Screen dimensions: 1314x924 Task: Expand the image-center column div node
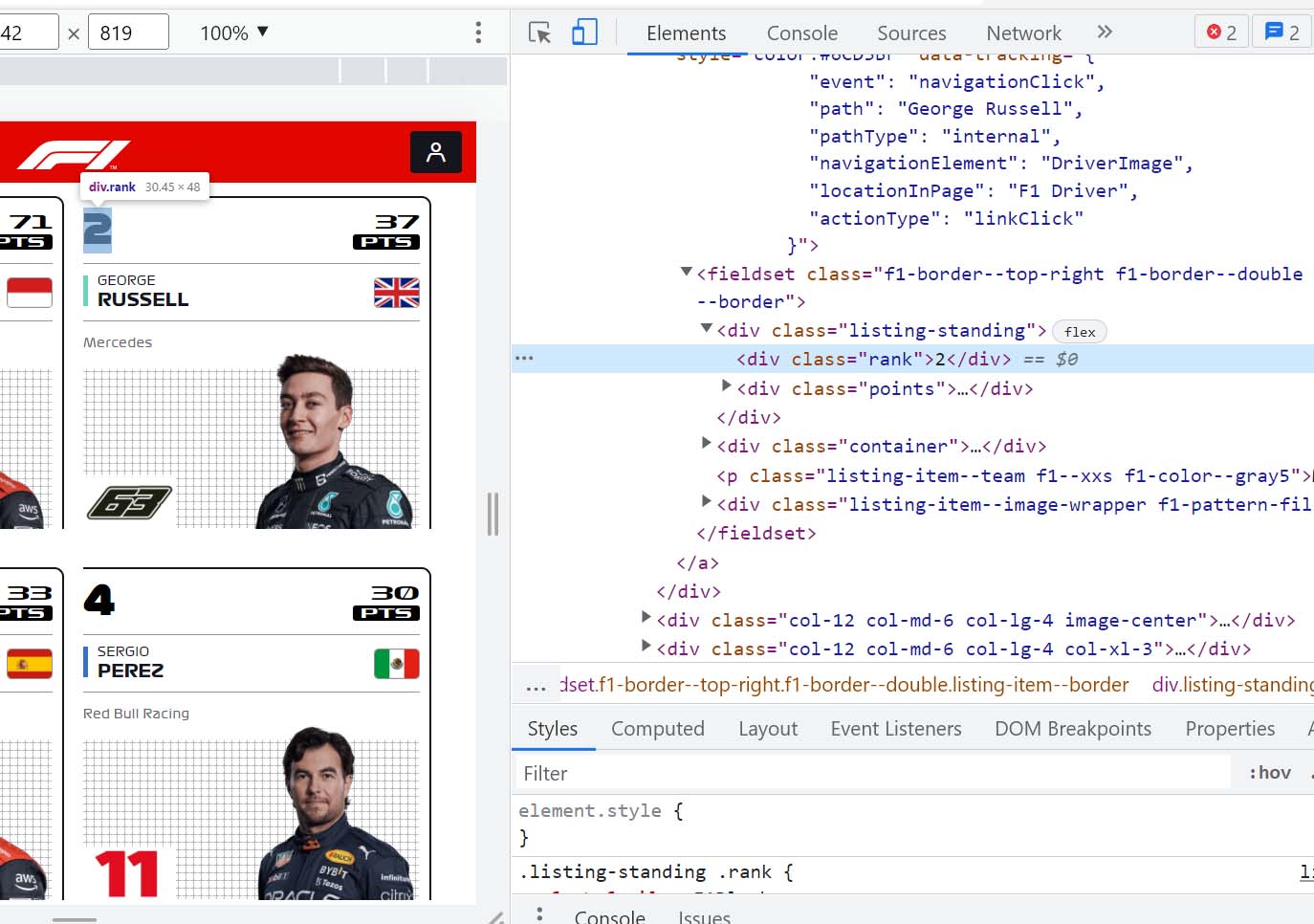[646, 617]
